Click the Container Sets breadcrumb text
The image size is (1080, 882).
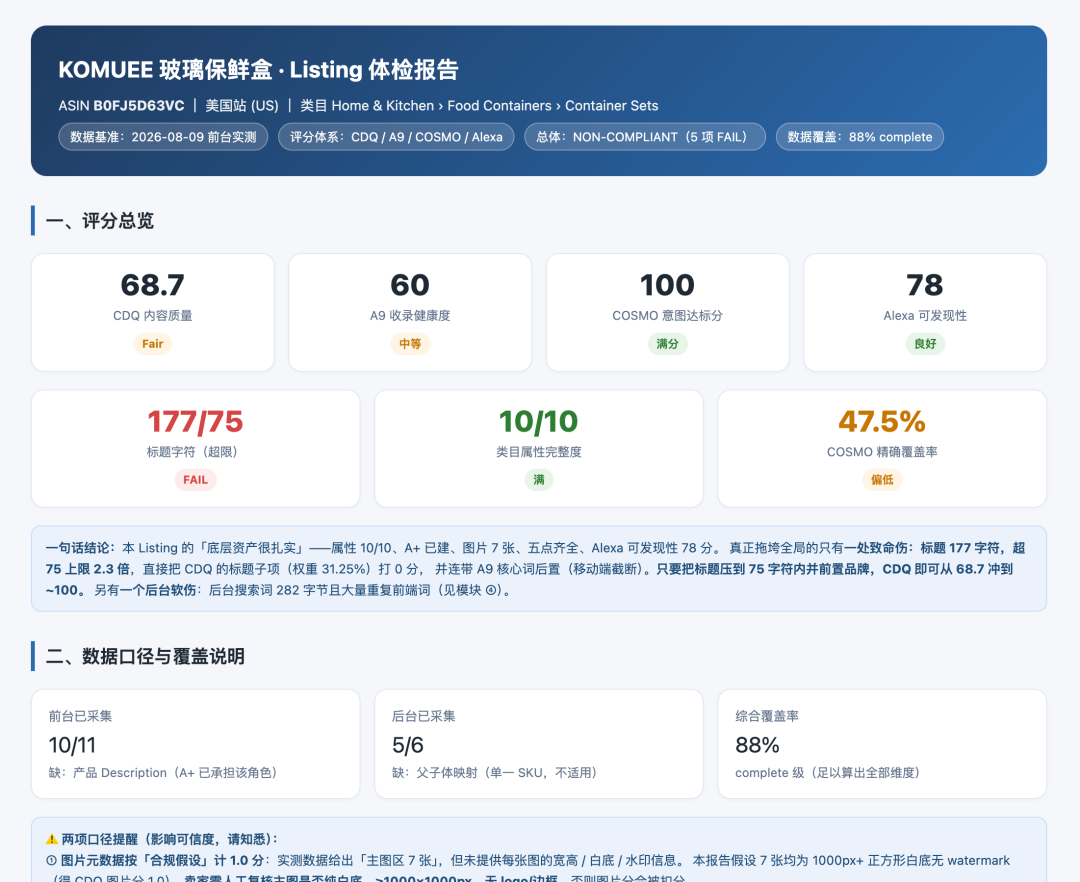coord(612,105)
